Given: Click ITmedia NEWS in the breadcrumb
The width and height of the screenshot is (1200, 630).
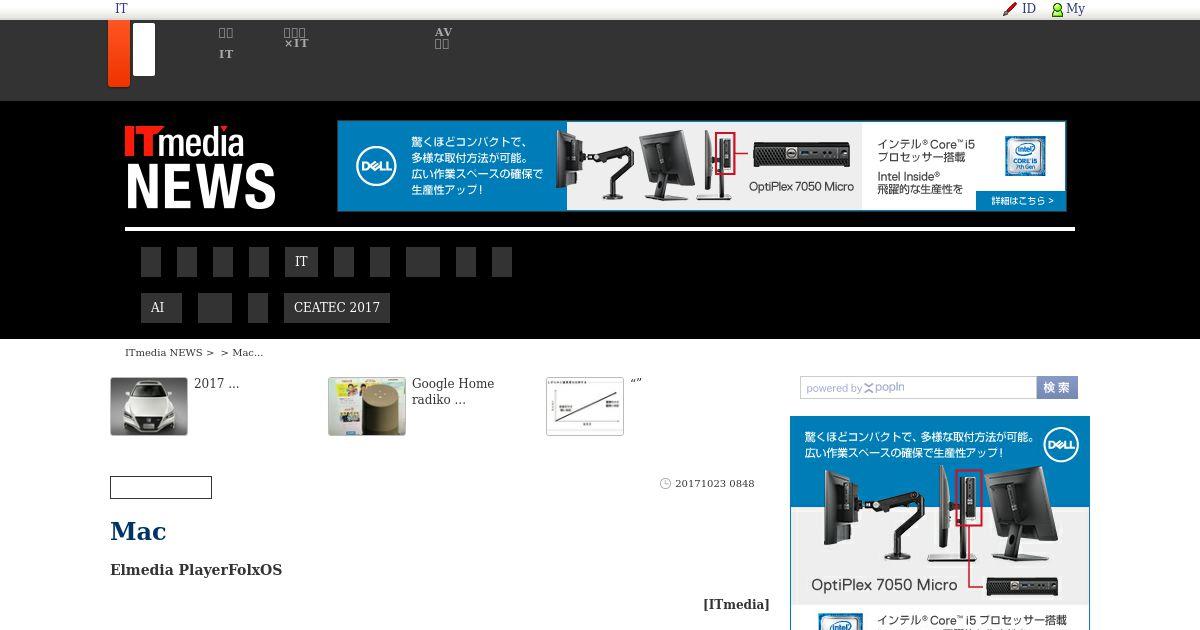Looking at the screenshot, I should (163, 353).
